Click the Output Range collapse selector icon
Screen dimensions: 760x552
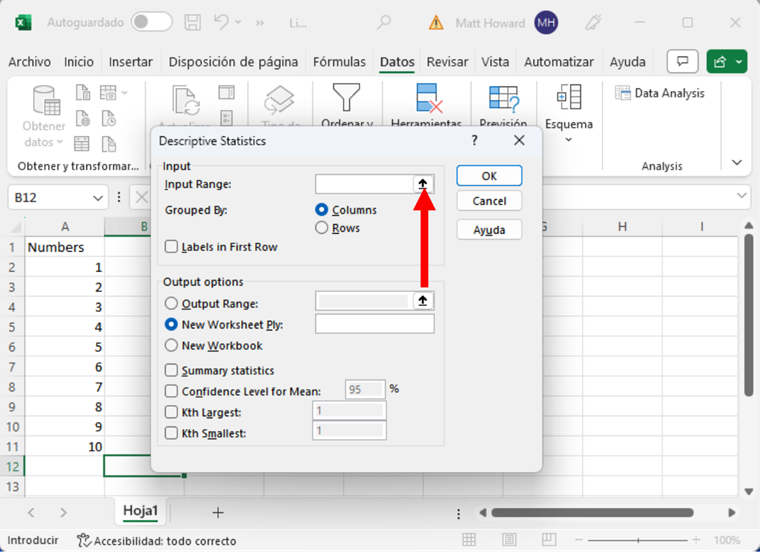423,301
